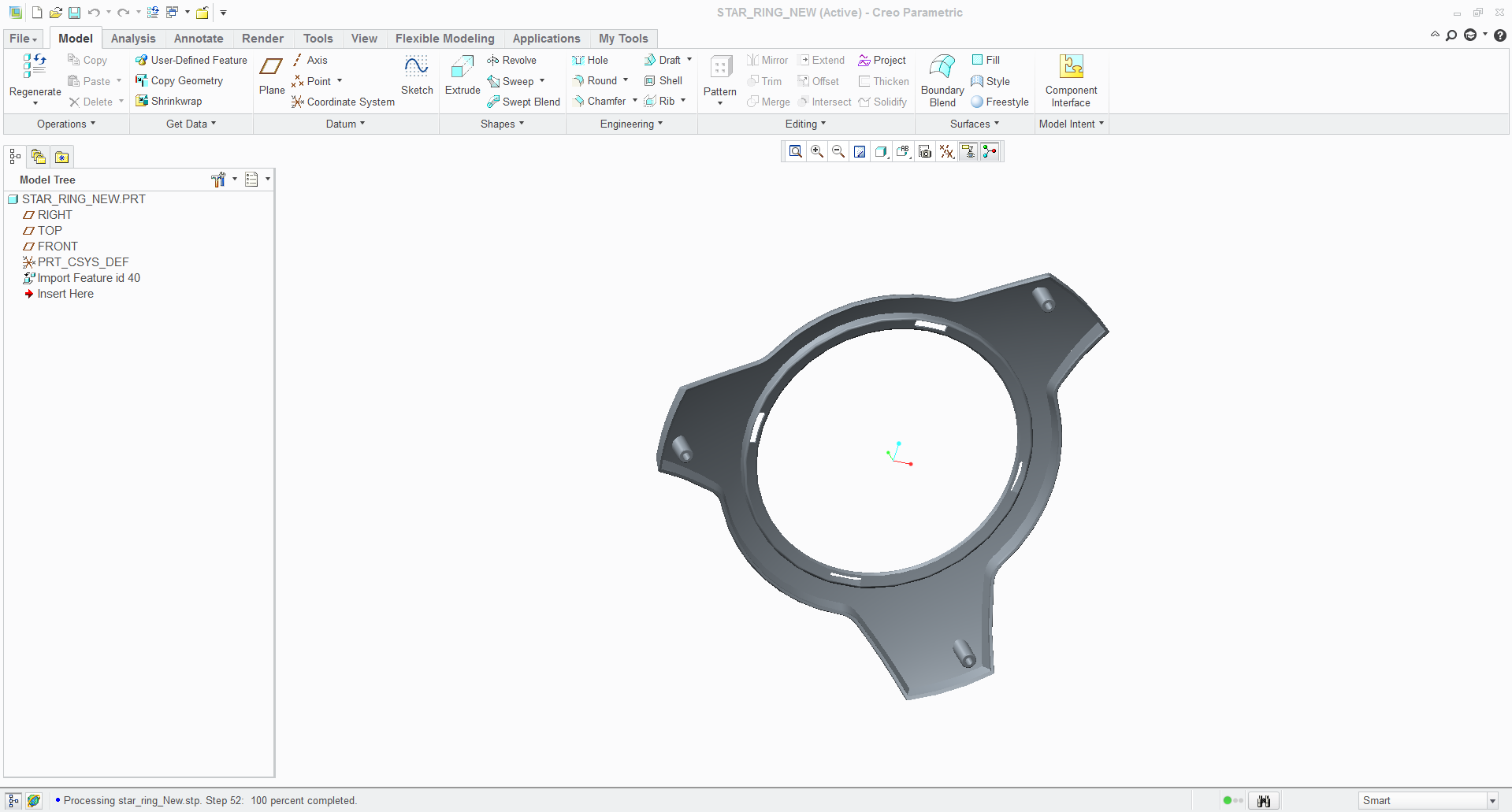Open datum display filters icon
This screenshot has height=812, width=1512.
click(x=946, y=151)
